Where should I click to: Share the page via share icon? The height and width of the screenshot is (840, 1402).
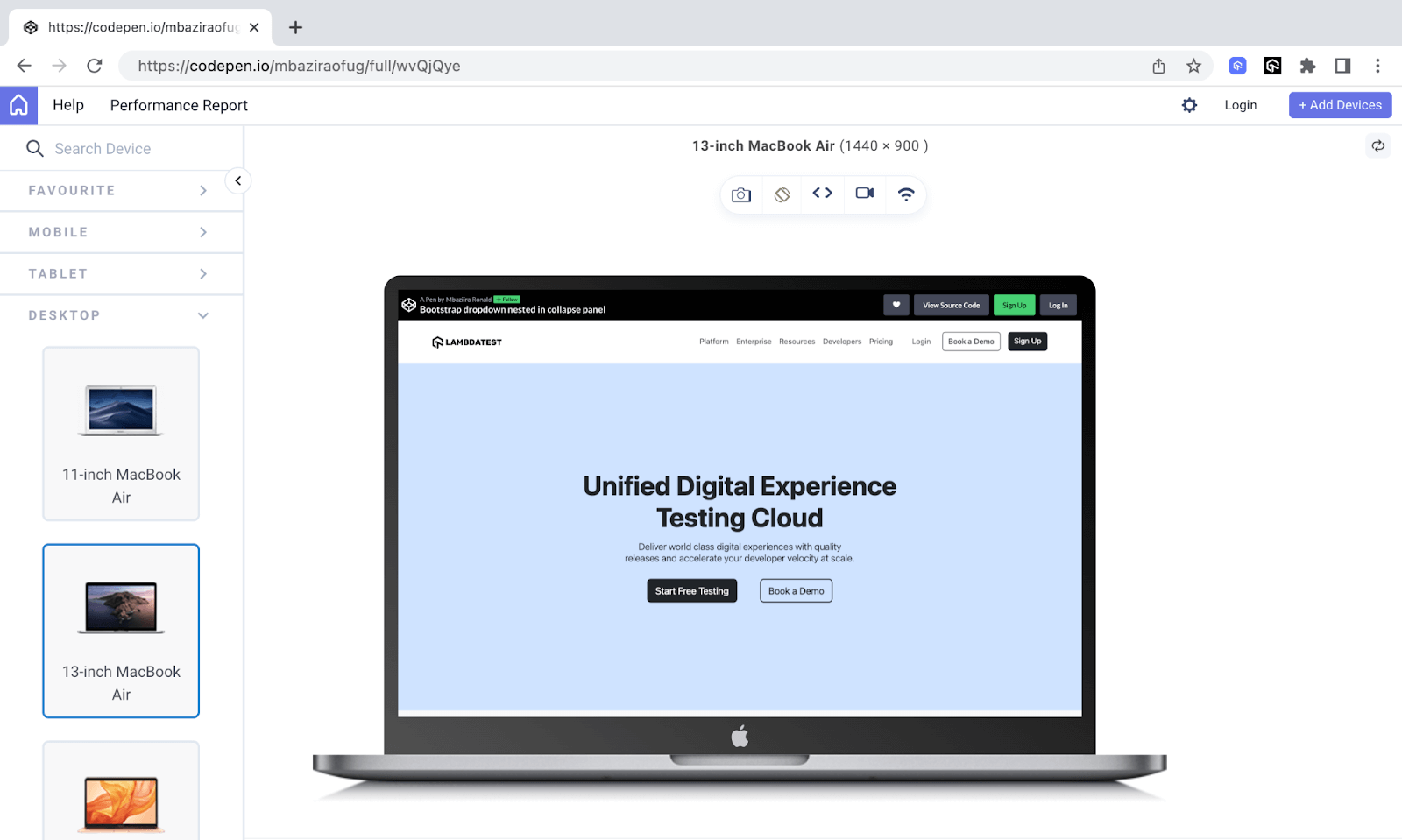[1158, 66]
